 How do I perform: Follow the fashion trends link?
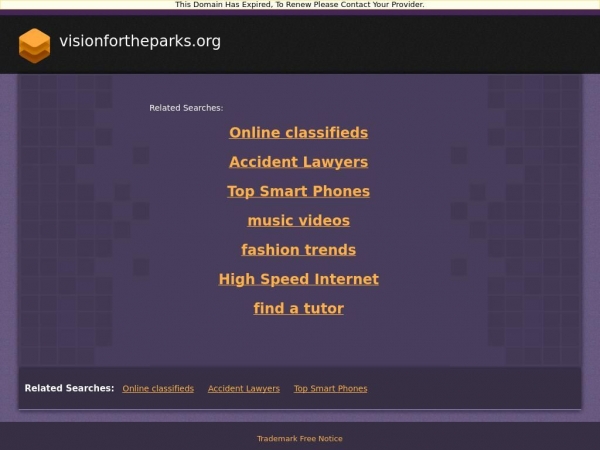298,250
